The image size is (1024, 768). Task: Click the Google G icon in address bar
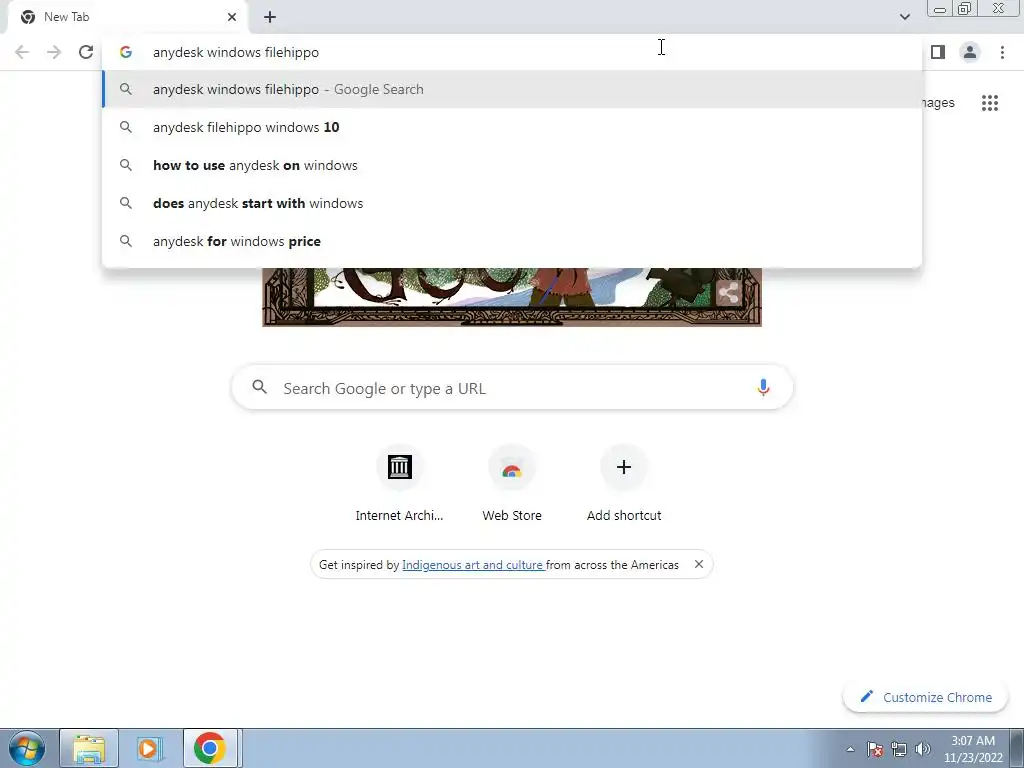pos(126,52)
